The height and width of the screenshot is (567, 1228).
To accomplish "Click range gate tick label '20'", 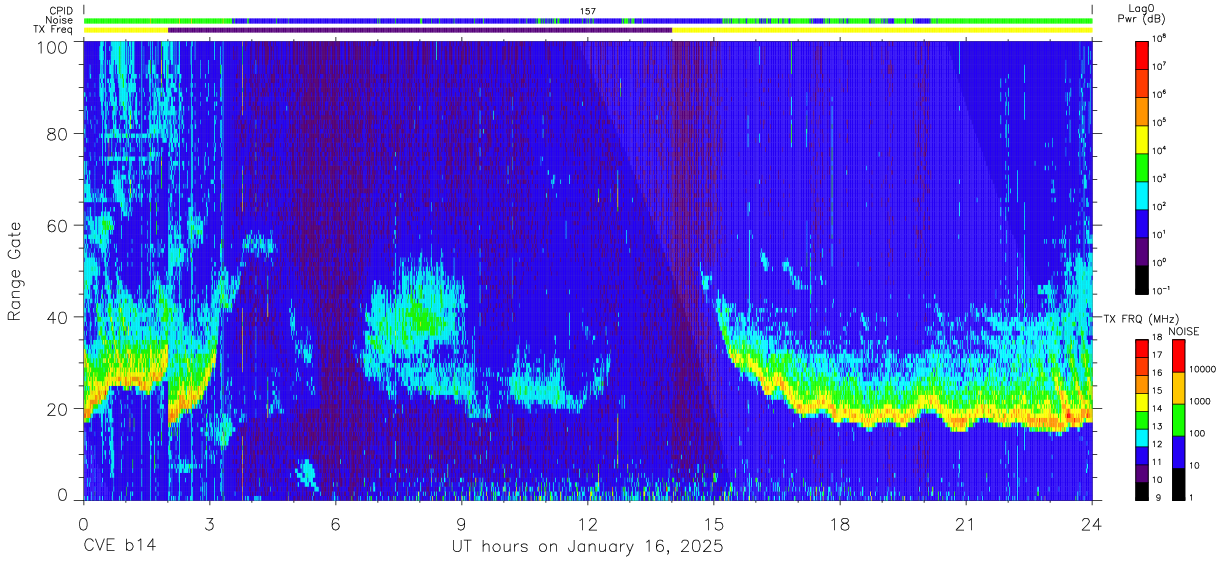I will point(58,409).
